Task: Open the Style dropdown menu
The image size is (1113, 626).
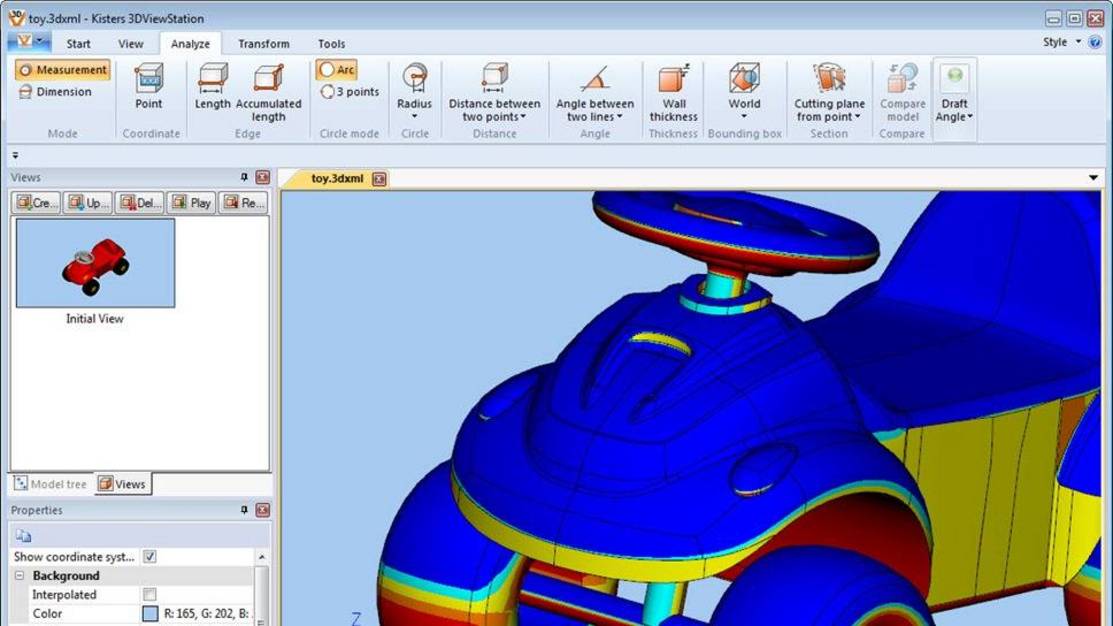Action: point(1062,43)
